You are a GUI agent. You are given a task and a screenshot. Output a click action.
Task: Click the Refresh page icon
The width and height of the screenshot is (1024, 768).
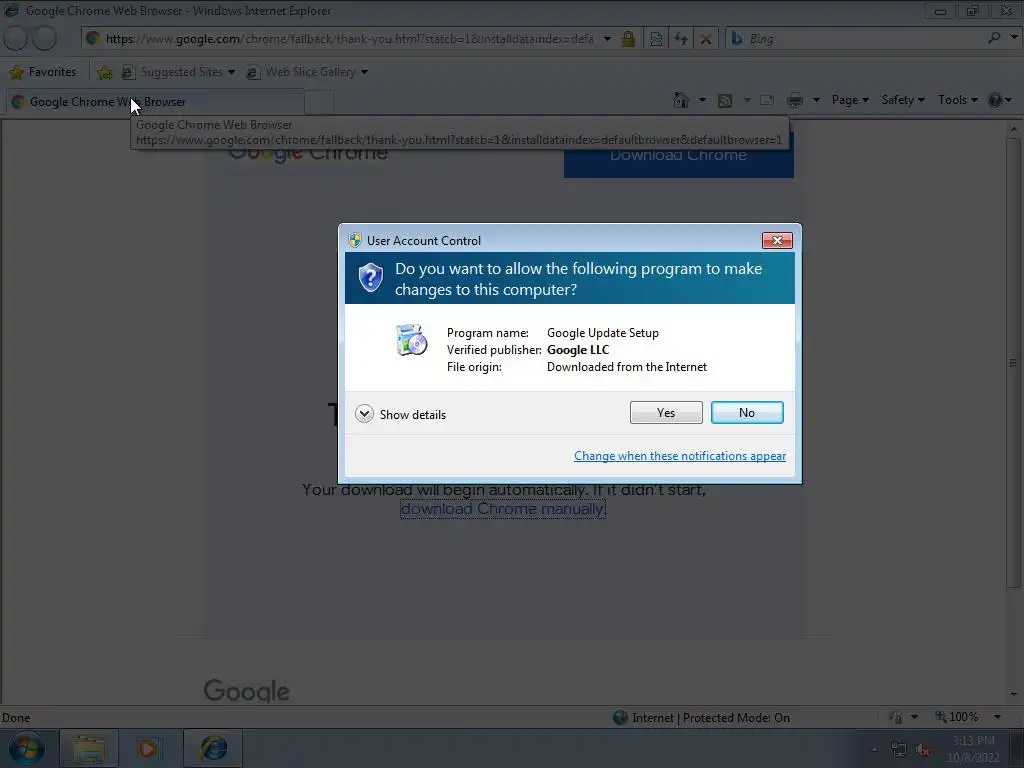coord(680,39)
